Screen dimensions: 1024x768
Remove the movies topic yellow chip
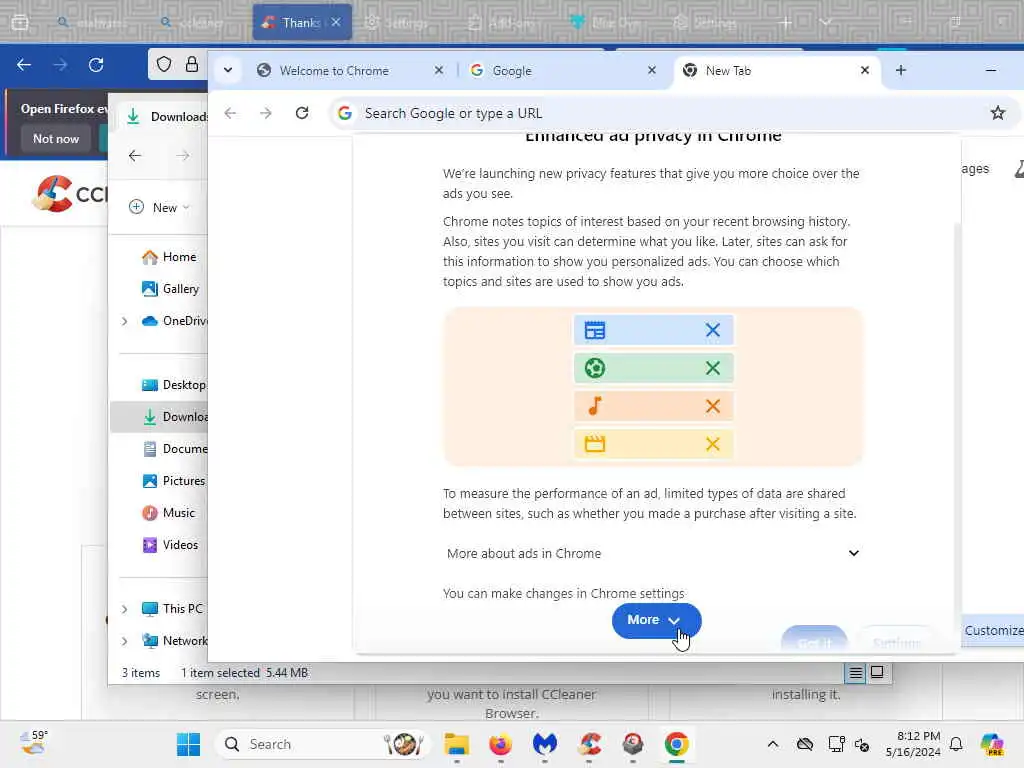point(712,444)
